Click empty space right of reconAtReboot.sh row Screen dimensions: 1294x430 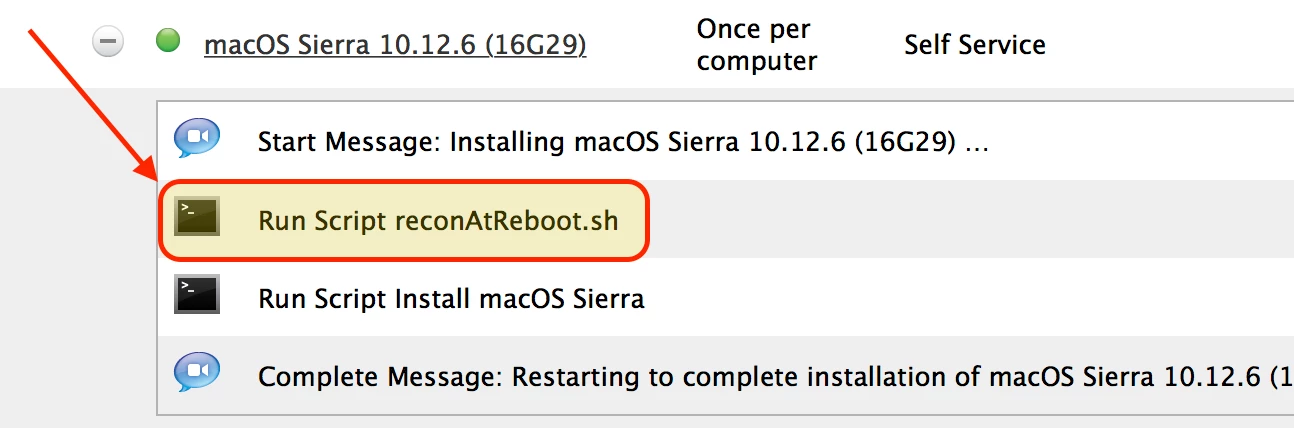[970, 220]
